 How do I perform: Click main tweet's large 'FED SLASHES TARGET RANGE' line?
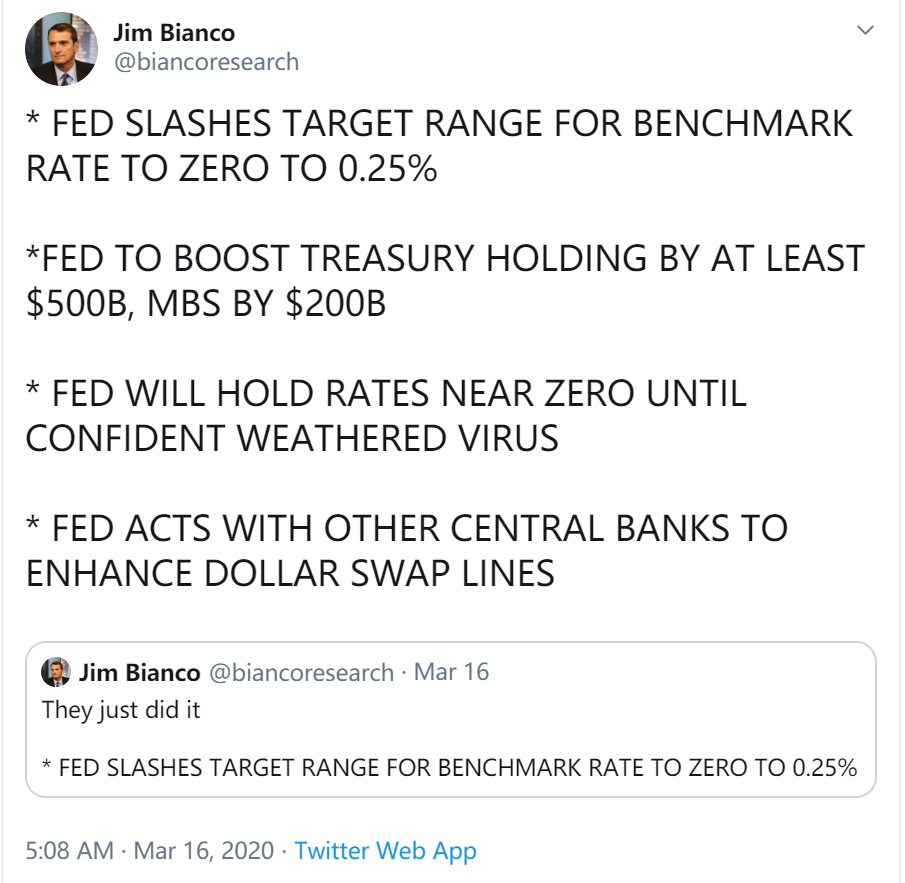click(x=440, y=124)
